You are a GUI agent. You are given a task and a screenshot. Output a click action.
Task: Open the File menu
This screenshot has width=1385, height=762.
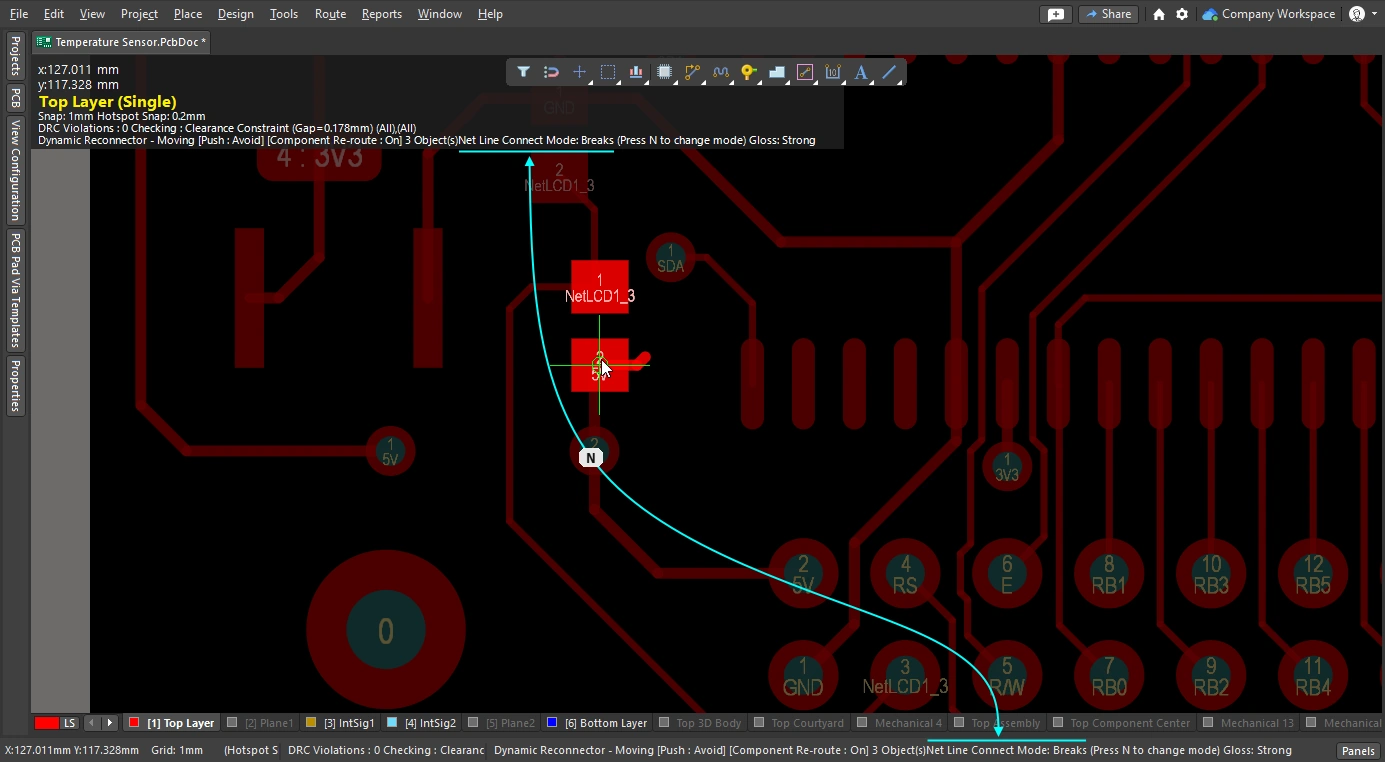(x=19, y=14)
